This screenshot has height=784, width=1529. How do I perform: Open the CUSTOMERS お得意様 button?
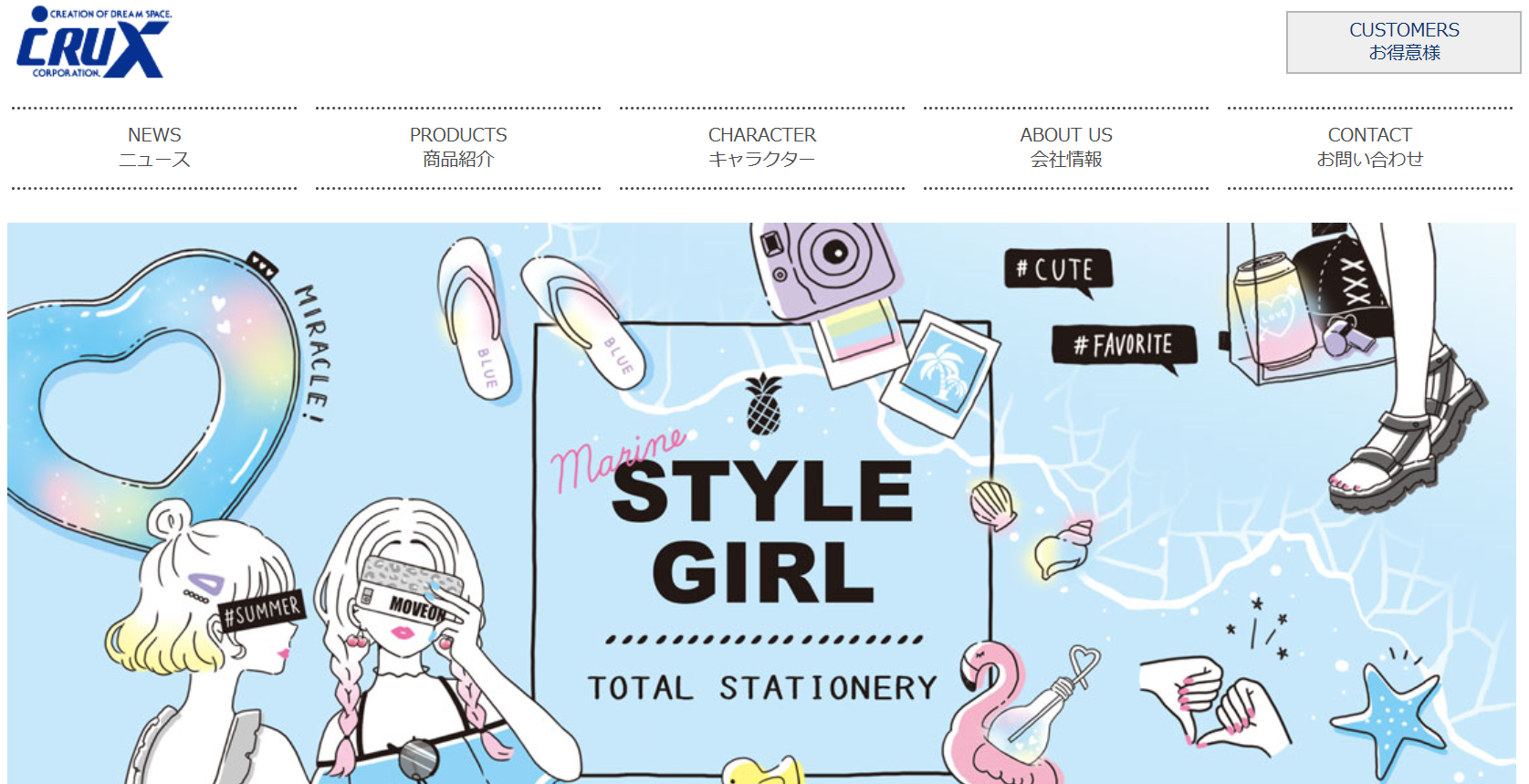(1403, 42)
